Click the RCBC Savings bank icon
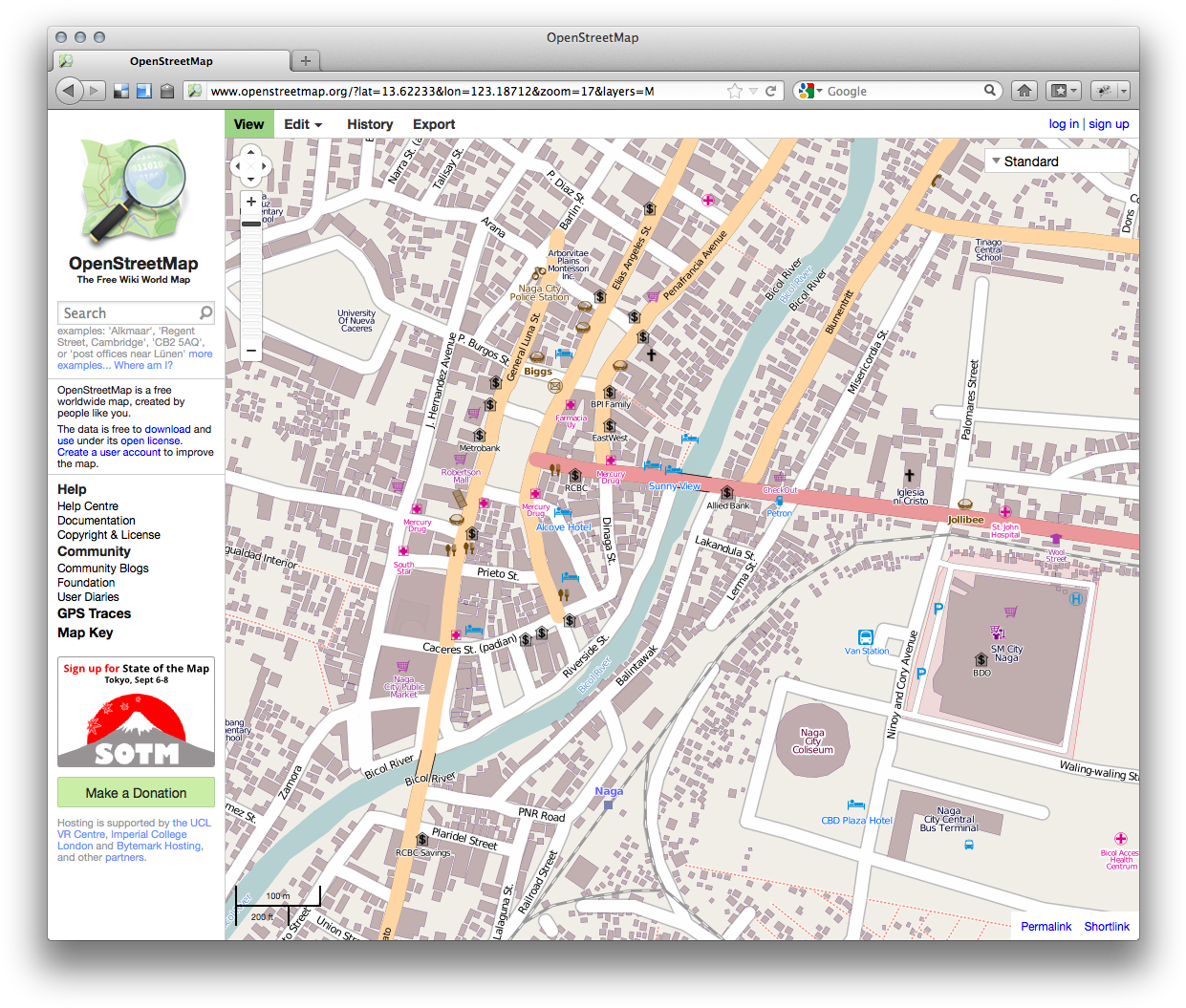The width and height of the screenshot is (1186, 1008). 421,840
